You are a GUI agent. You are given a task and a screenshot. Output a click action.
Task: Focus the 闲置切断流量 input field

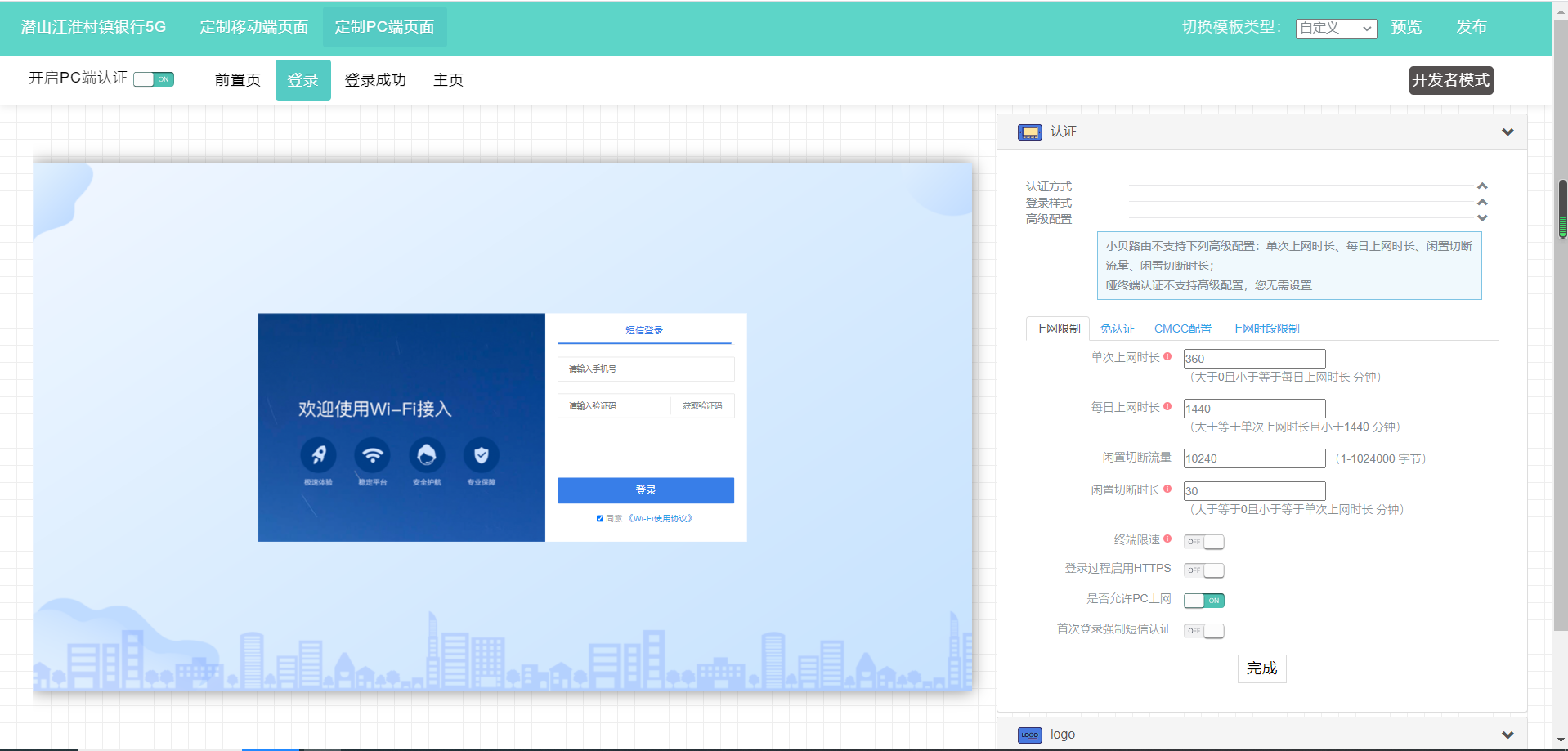(1254, 458)
